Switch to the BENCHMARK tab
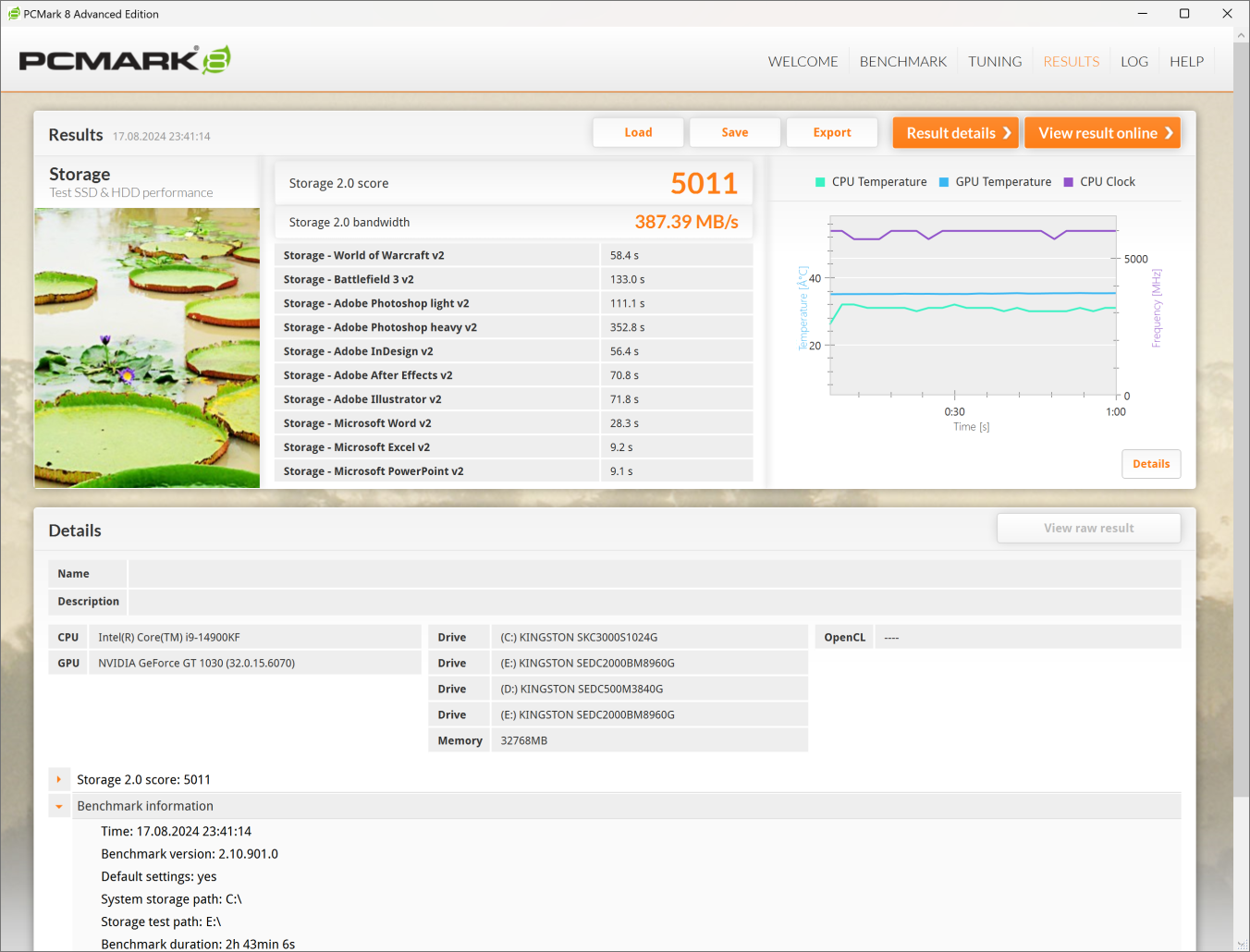Viewport: 1250px width, 952px height. (x=903, y=62)
